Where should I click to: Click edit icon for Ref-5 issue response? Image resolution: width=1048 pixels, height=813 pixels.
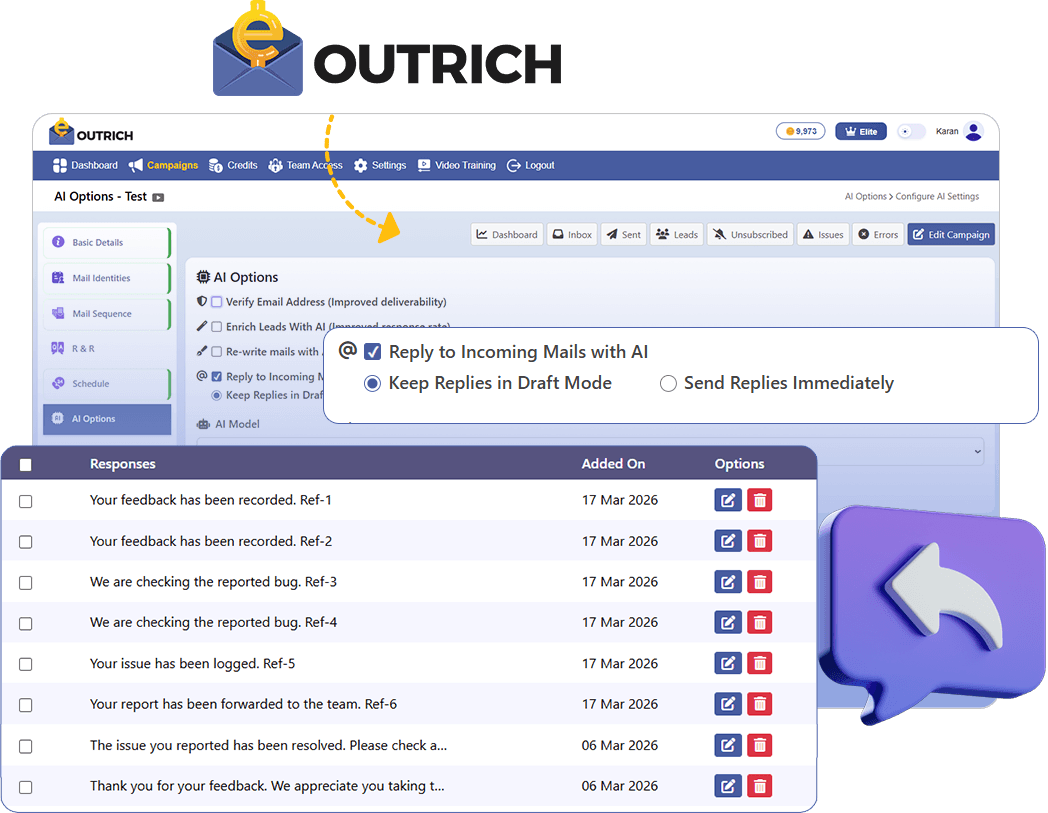[x=728, y=663]
